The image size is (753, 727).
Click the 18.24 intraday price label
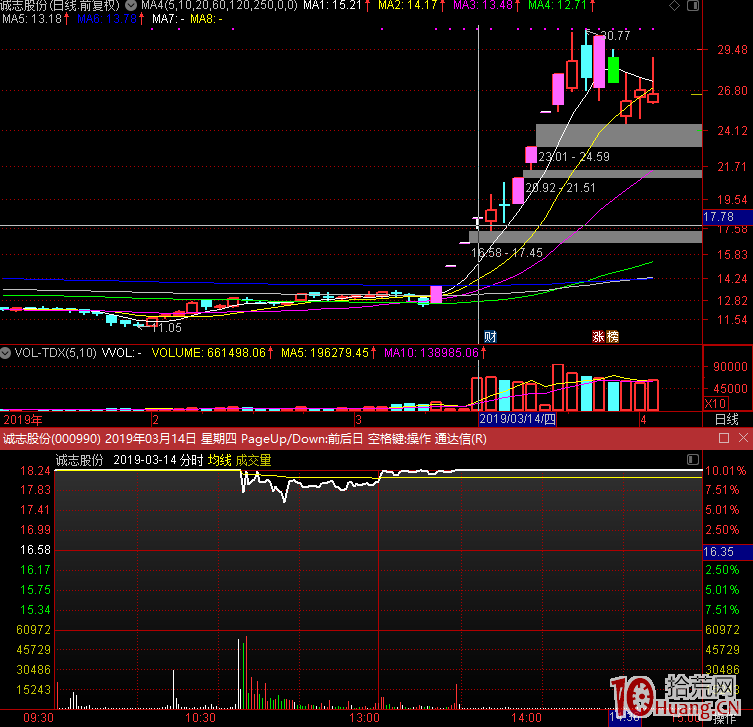(x=35, y=471)
